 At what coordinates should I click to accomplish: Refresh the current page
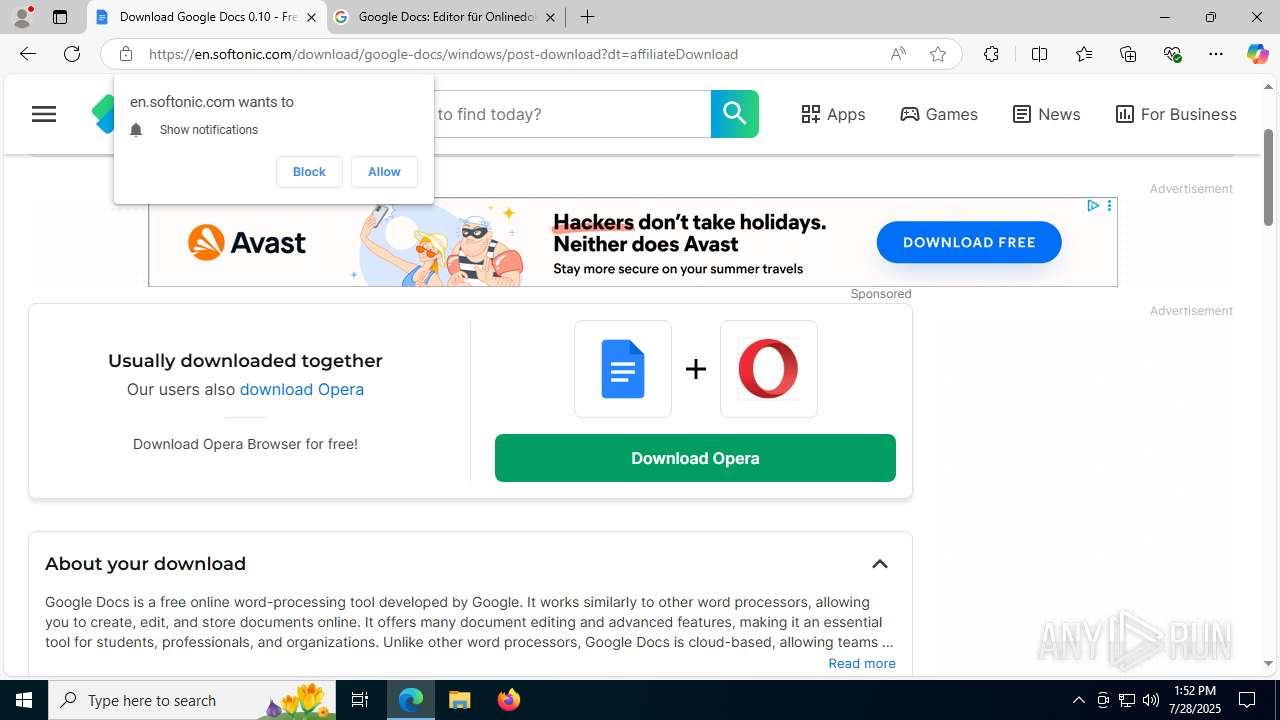pyautogui.click(x=72, y=54)
